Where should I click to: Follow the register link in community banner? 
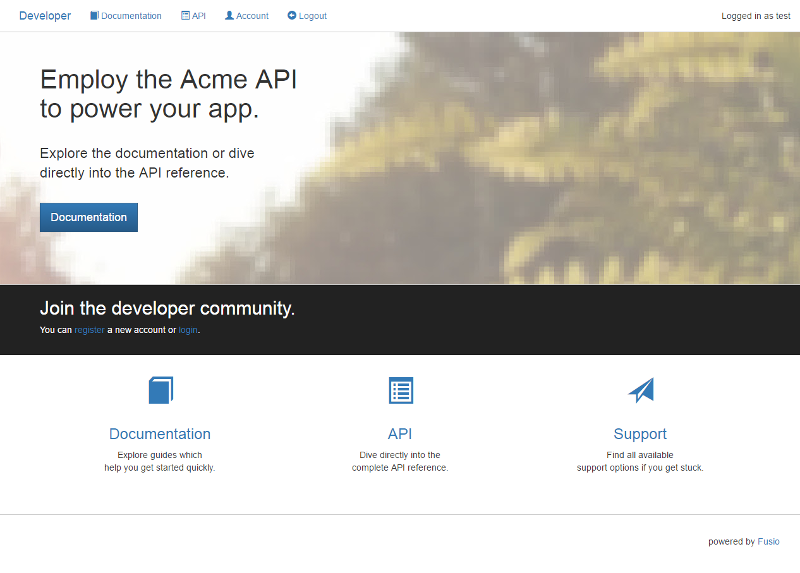[x=89, y=330]
